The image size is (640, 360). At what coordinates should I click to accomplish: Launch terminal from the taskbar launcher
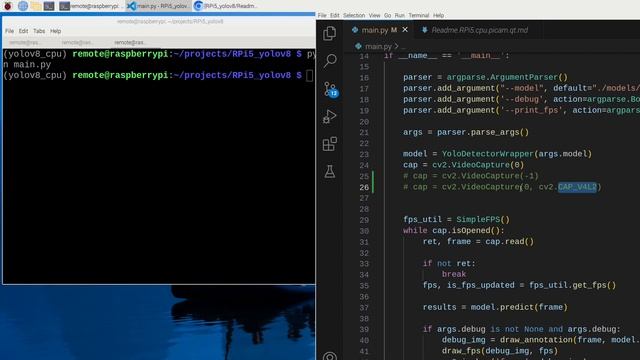pos(49,6)
